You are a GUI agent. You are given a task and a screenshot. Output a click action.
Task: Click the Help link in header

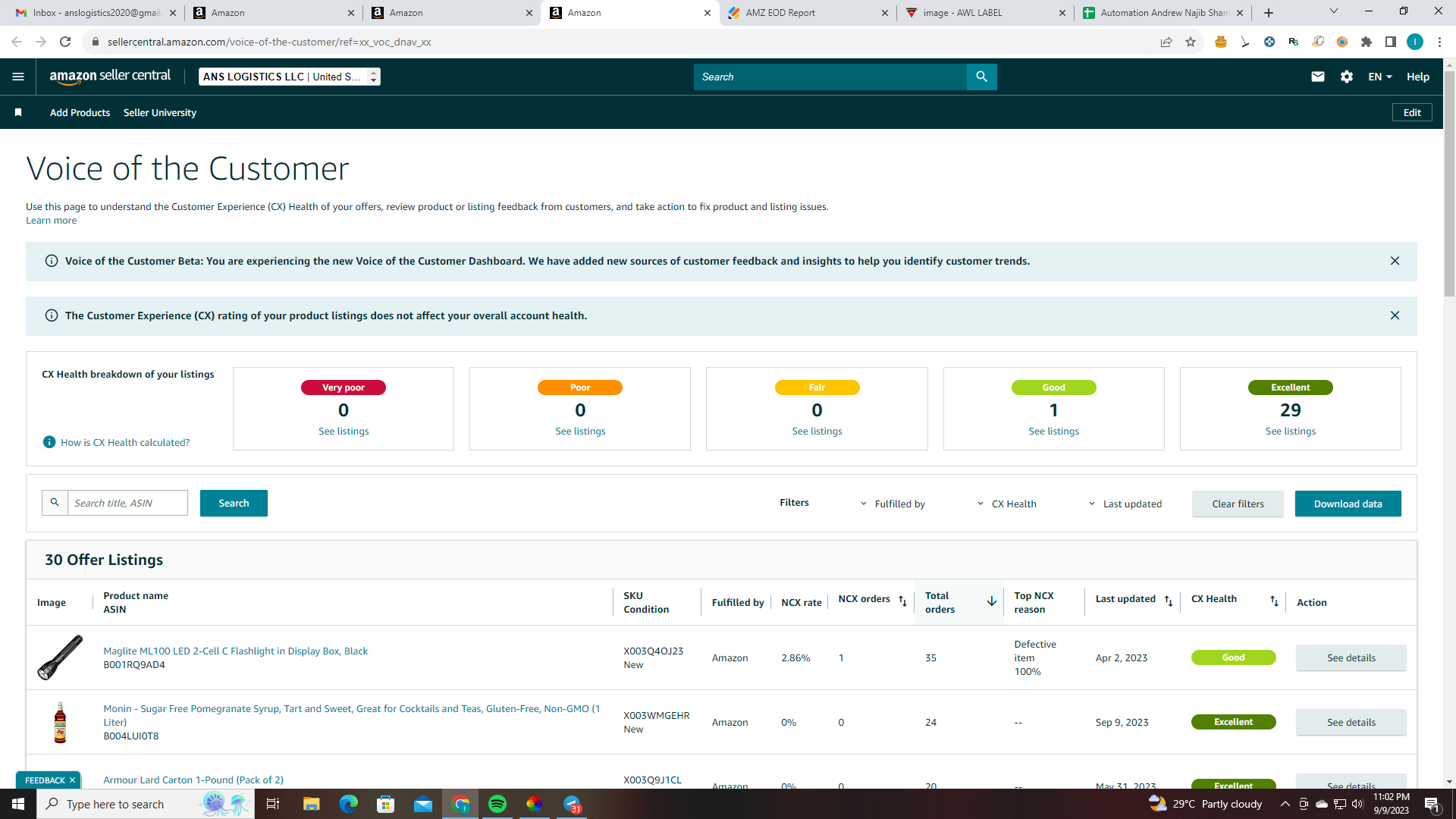coord(1418,77)
